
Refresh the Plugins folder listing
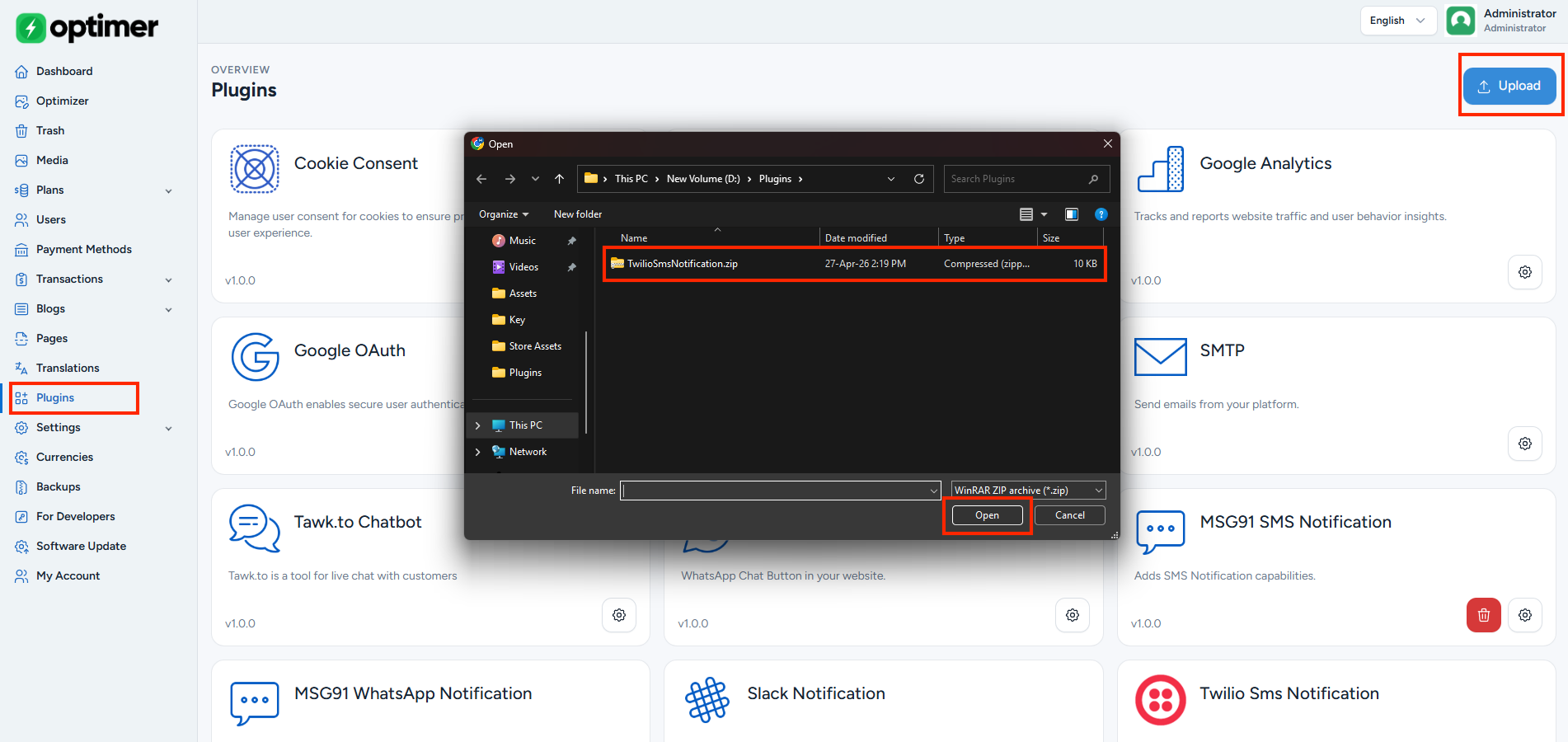pyautogui.click(x=919, y=179)
